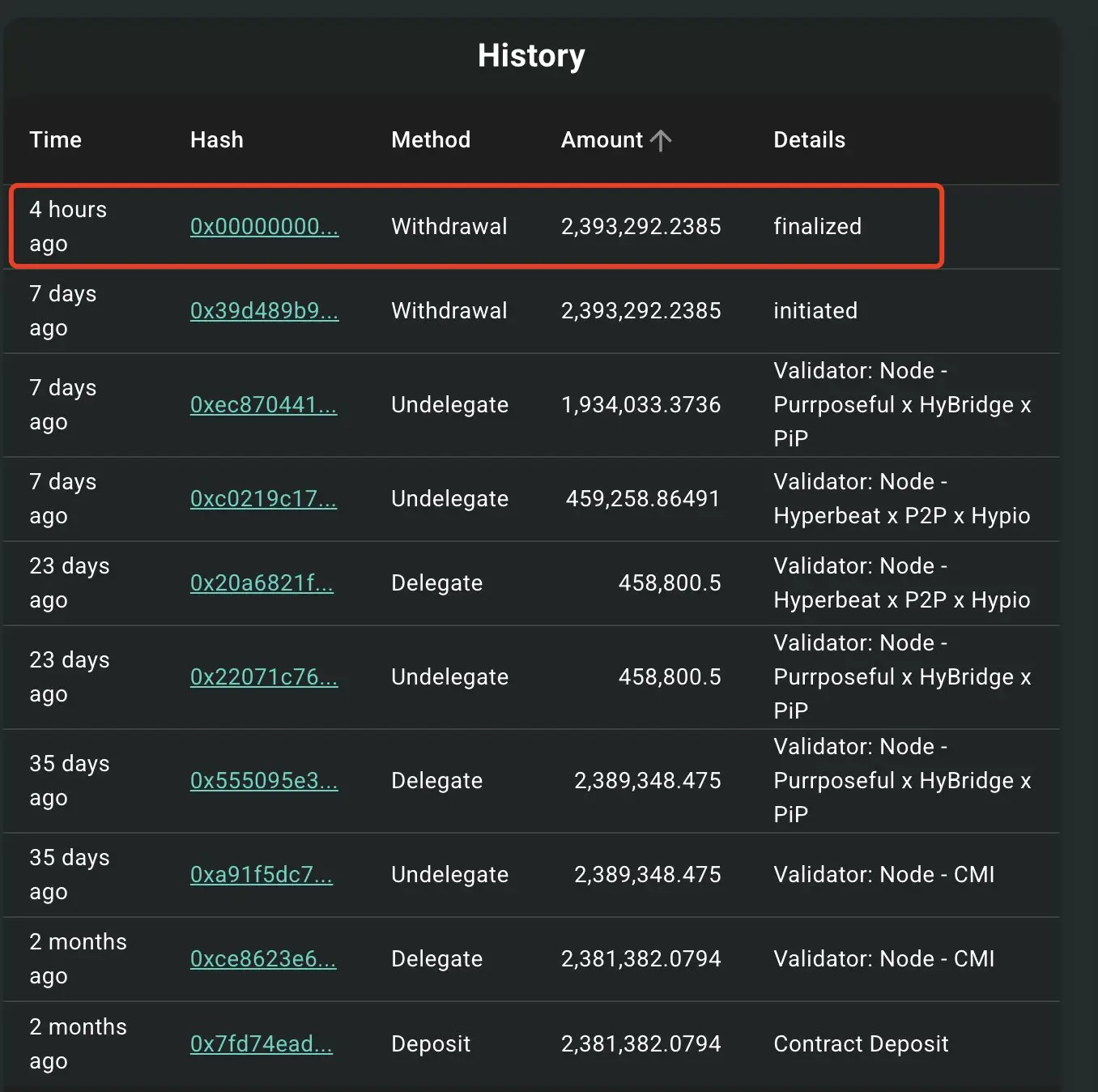Click the 1,934,033.3736 Undelegate amount

click(640, 405)
